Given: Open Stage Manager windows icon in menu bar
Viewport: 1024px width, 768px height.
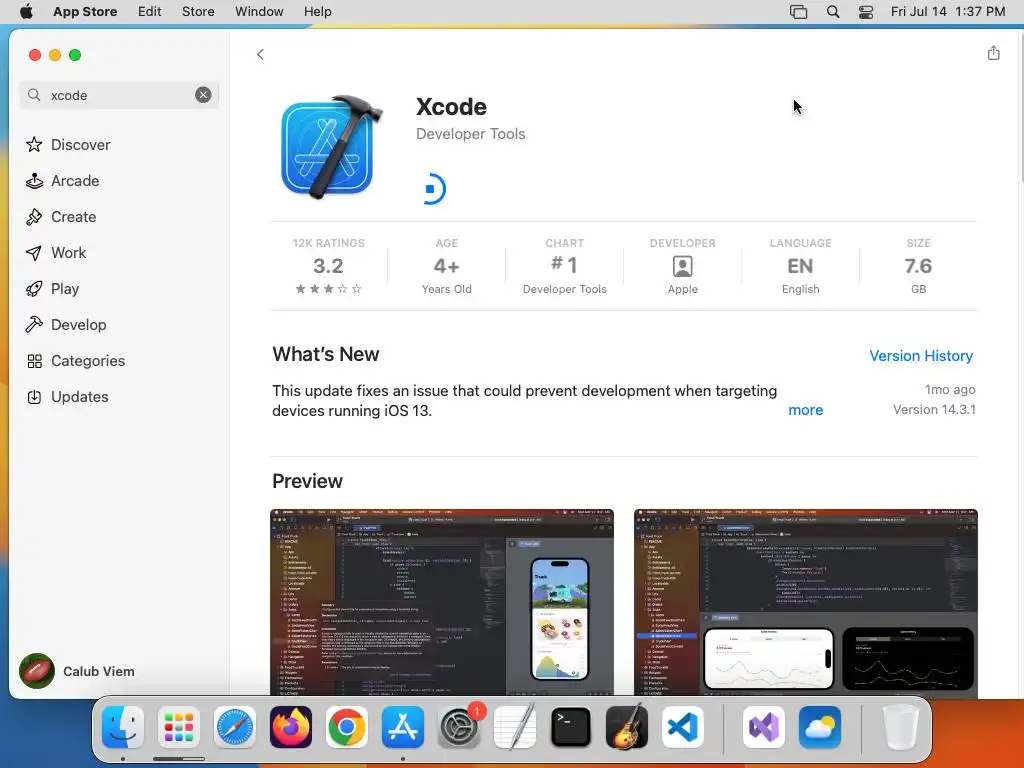Looking at the screenshot, I should coord(798,12).
